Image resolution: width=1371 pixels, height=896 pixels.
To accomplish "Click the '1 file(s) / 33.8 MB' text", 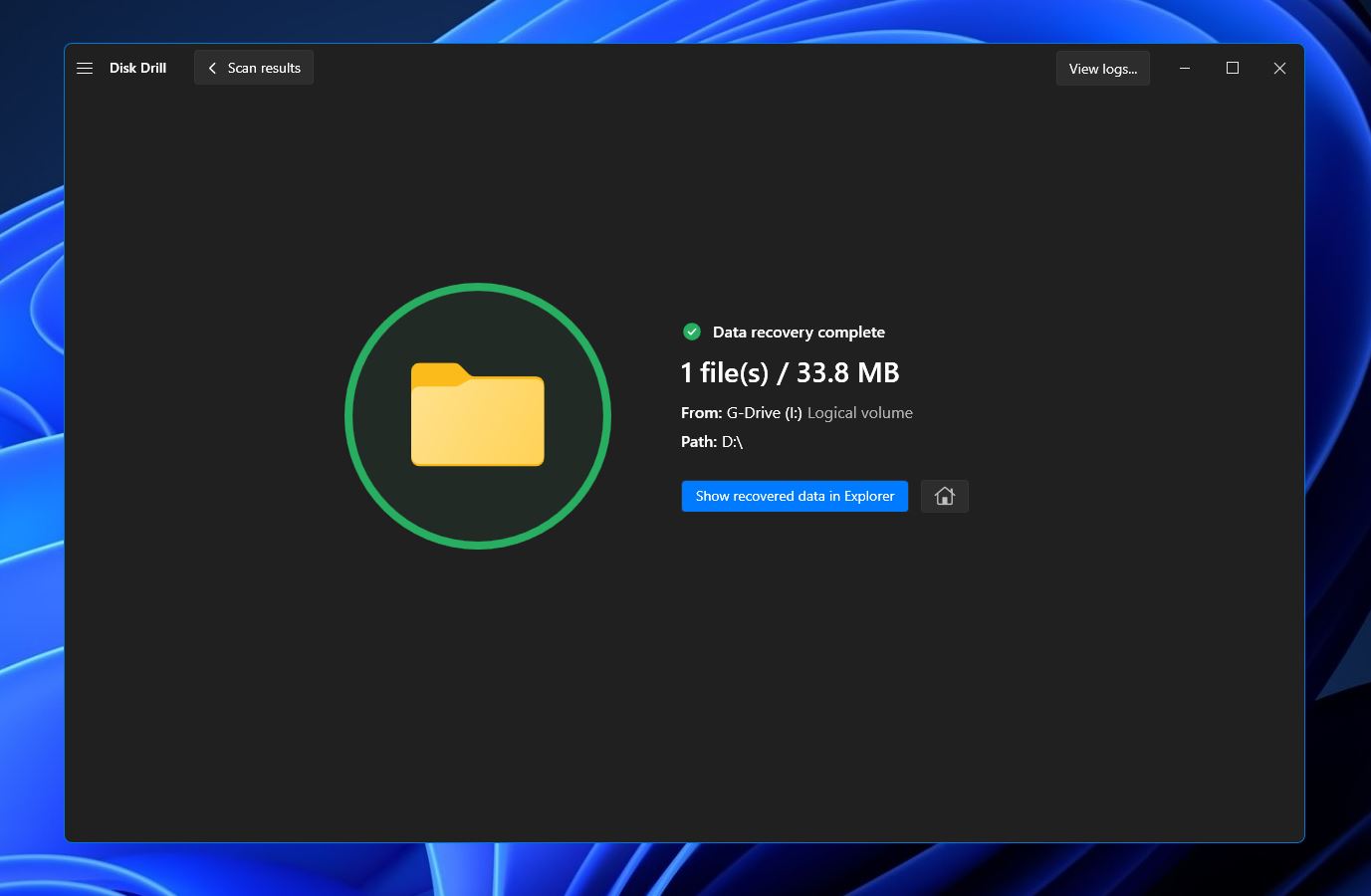I will click(790, 372).
